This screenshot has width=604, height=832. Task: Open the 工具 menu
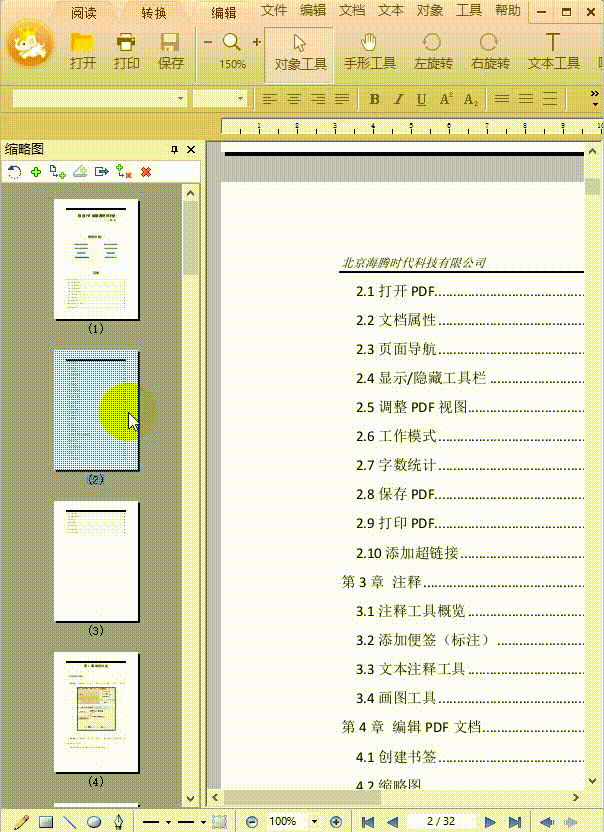[x=469, y=10]
